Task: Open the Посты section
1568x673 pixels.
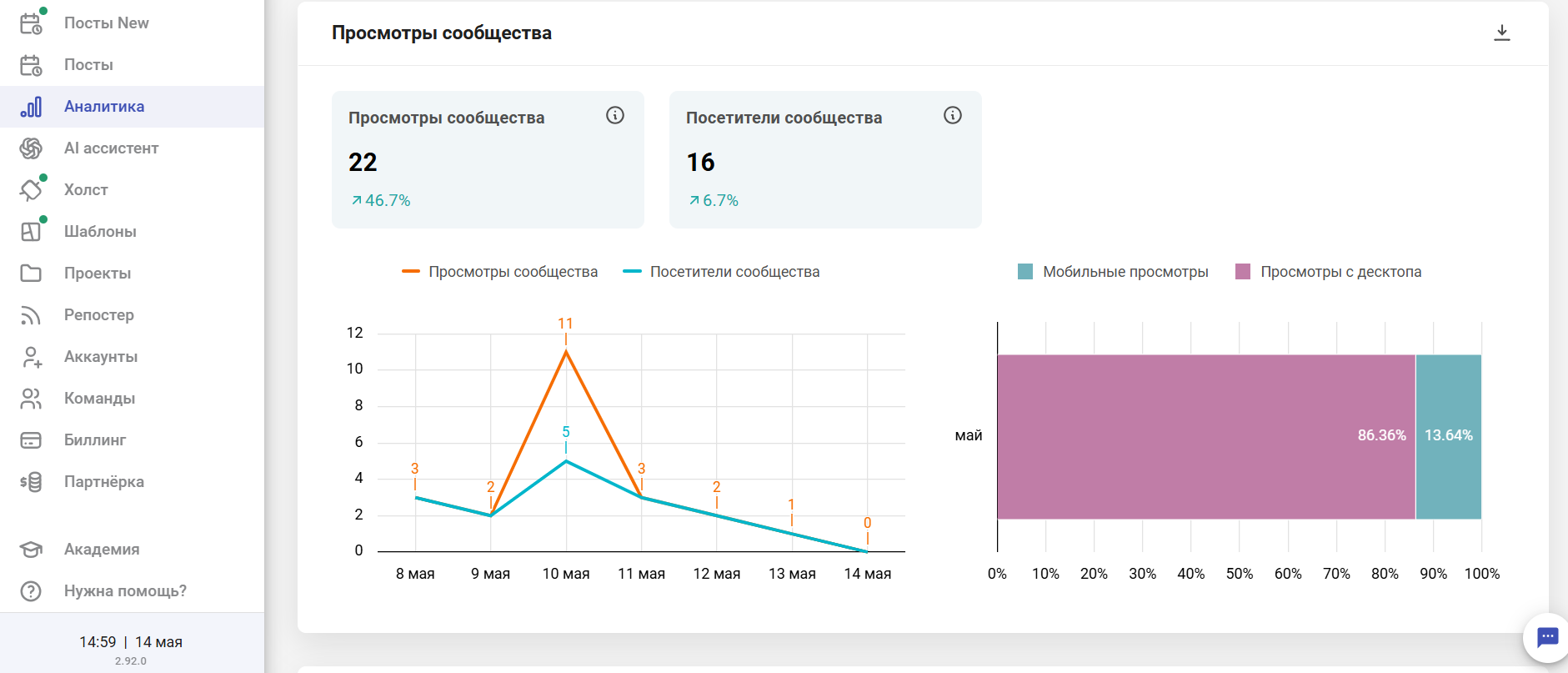Action: (x=88, y=65)
